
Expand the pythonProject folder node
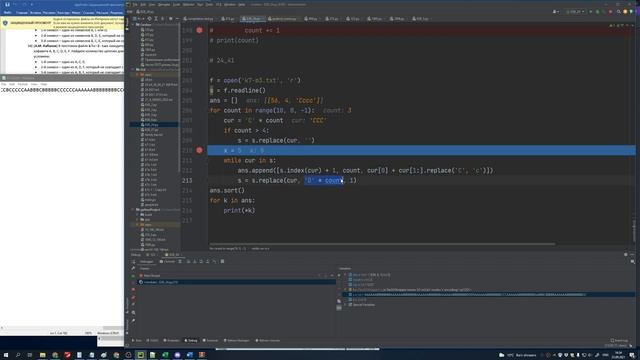point(133,209)
